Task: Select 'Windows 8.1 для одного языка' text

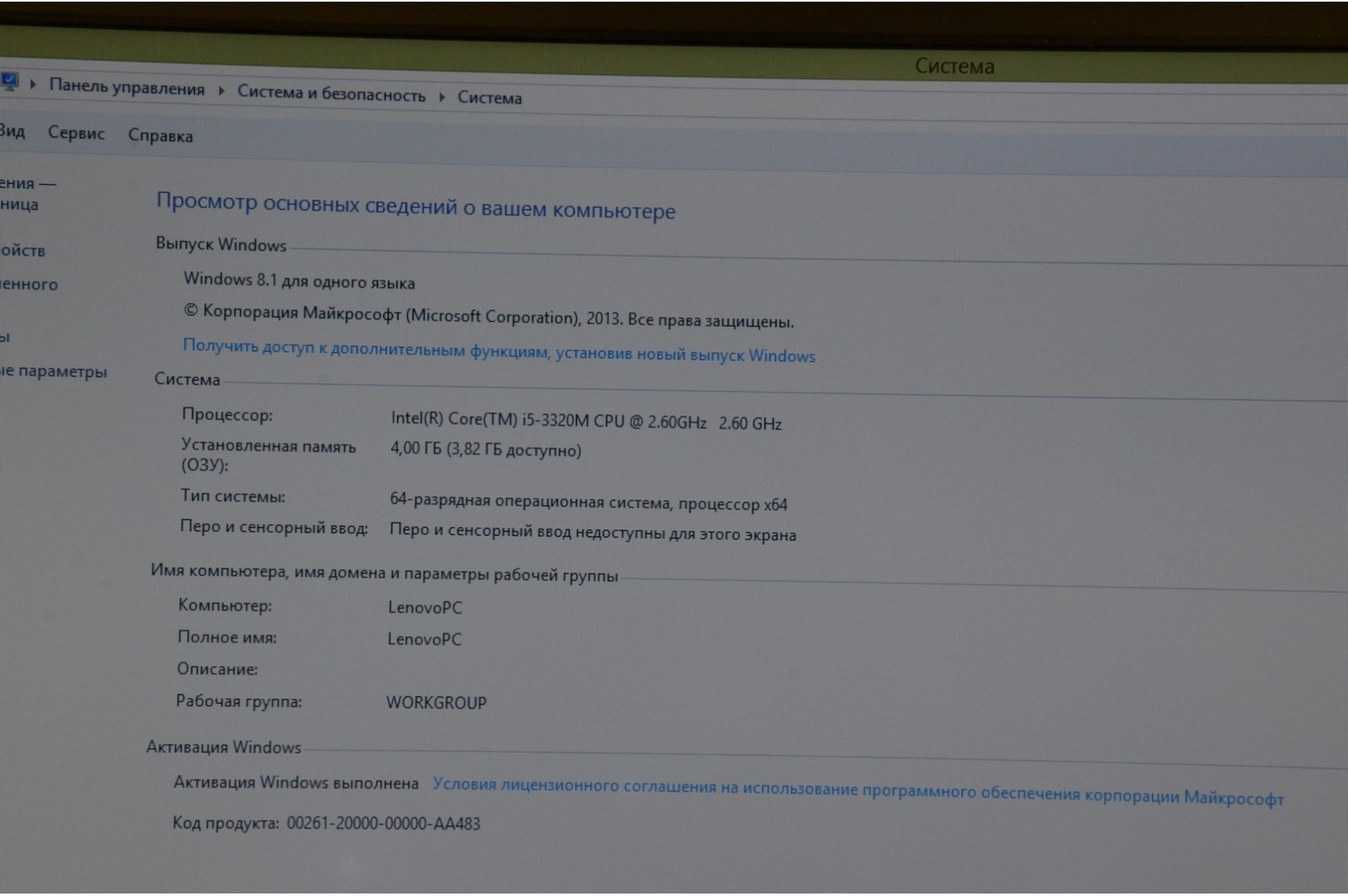Action: coord(299,280)
